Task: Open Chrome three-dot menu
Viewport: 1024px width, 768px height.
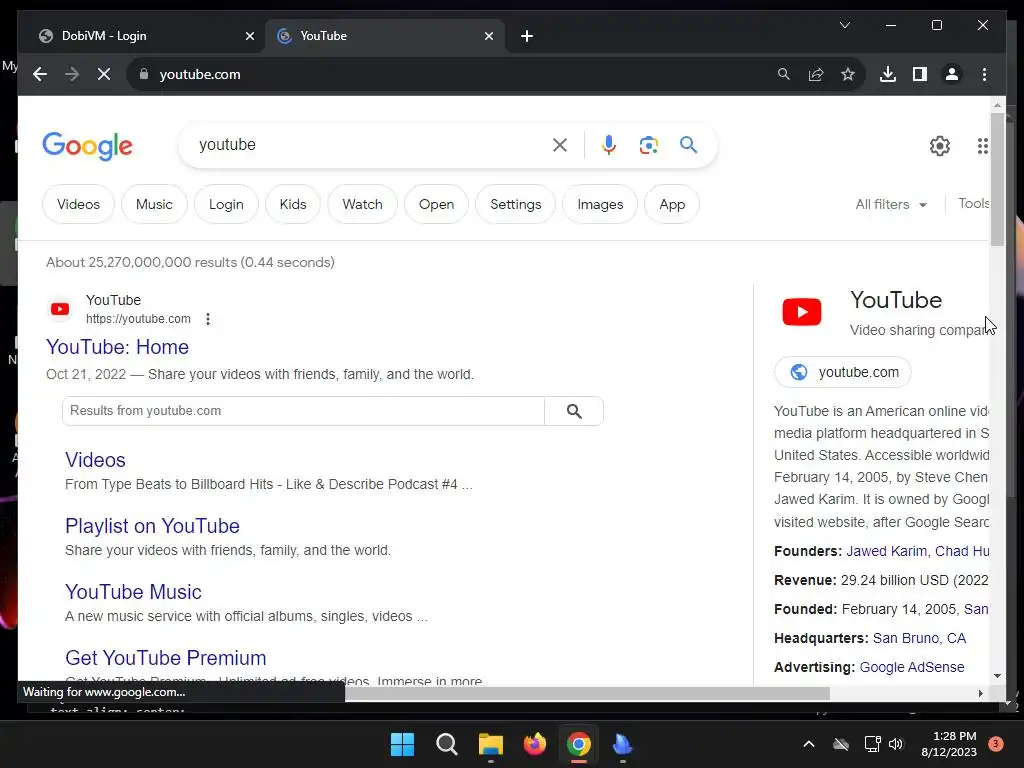Action: coord(984,74)
